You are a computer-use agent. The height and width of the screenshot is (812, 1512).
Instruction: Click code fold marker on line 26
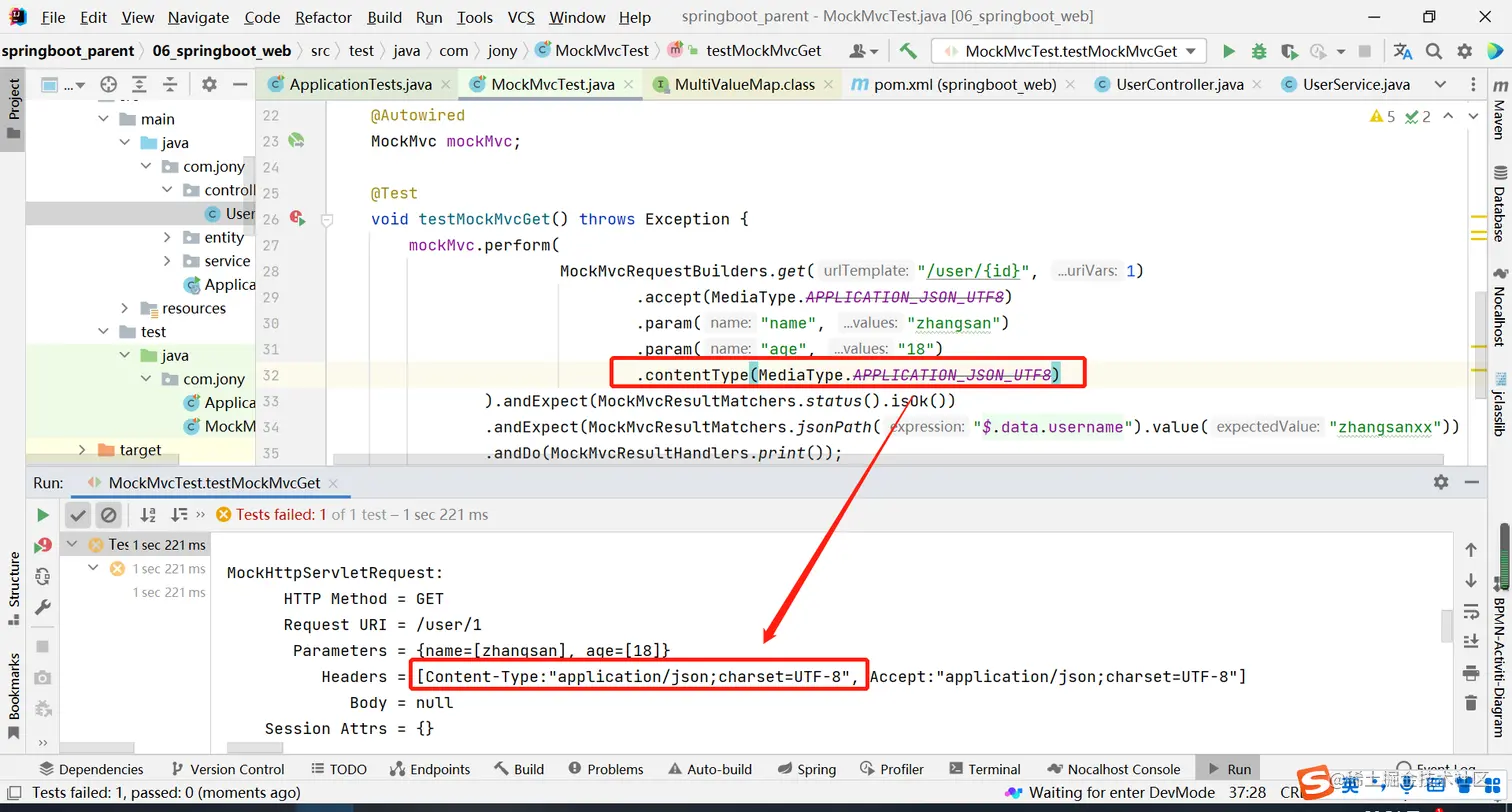(326, 219)
